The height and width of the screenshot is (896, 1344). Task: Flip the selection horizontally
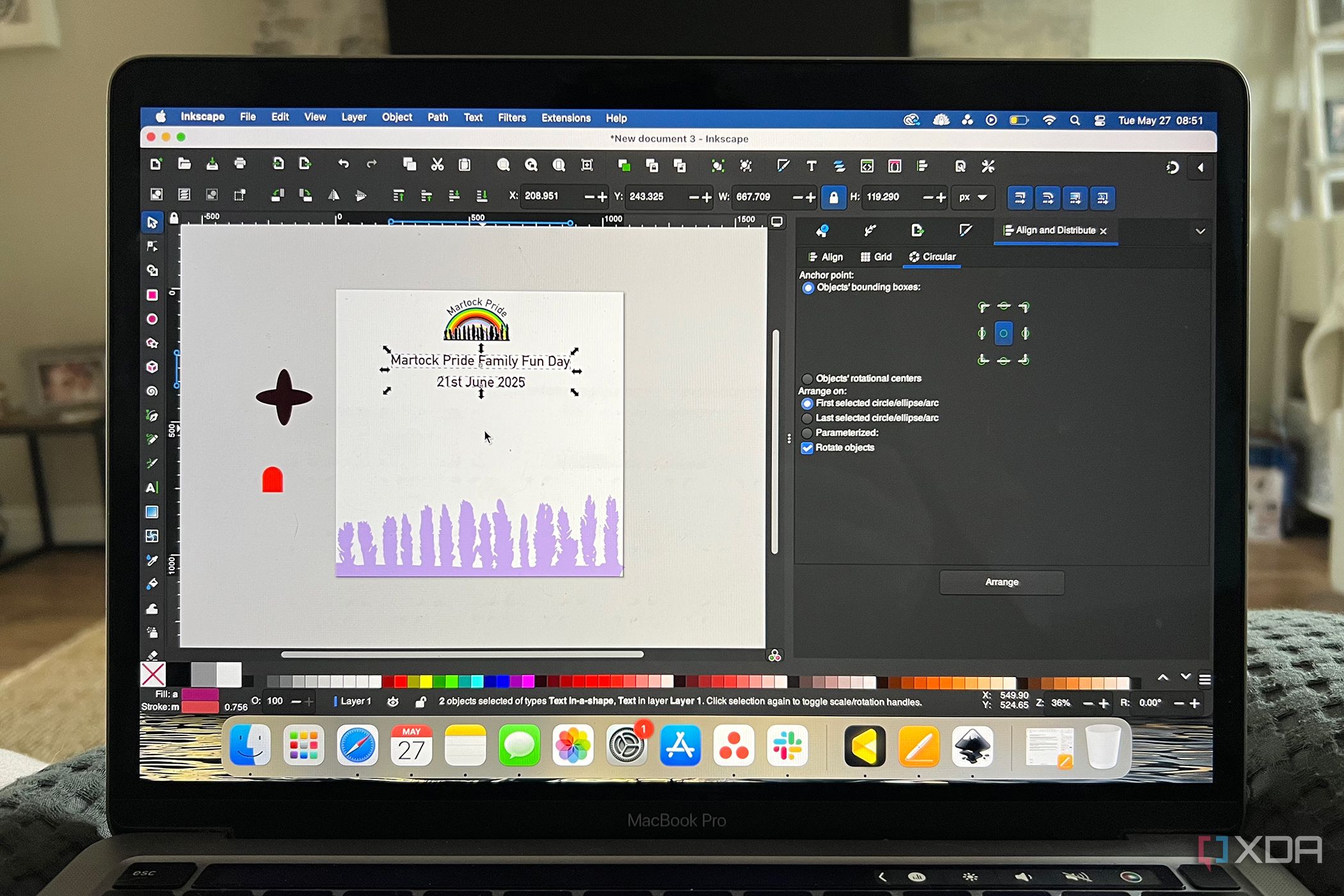click(333, 196)
